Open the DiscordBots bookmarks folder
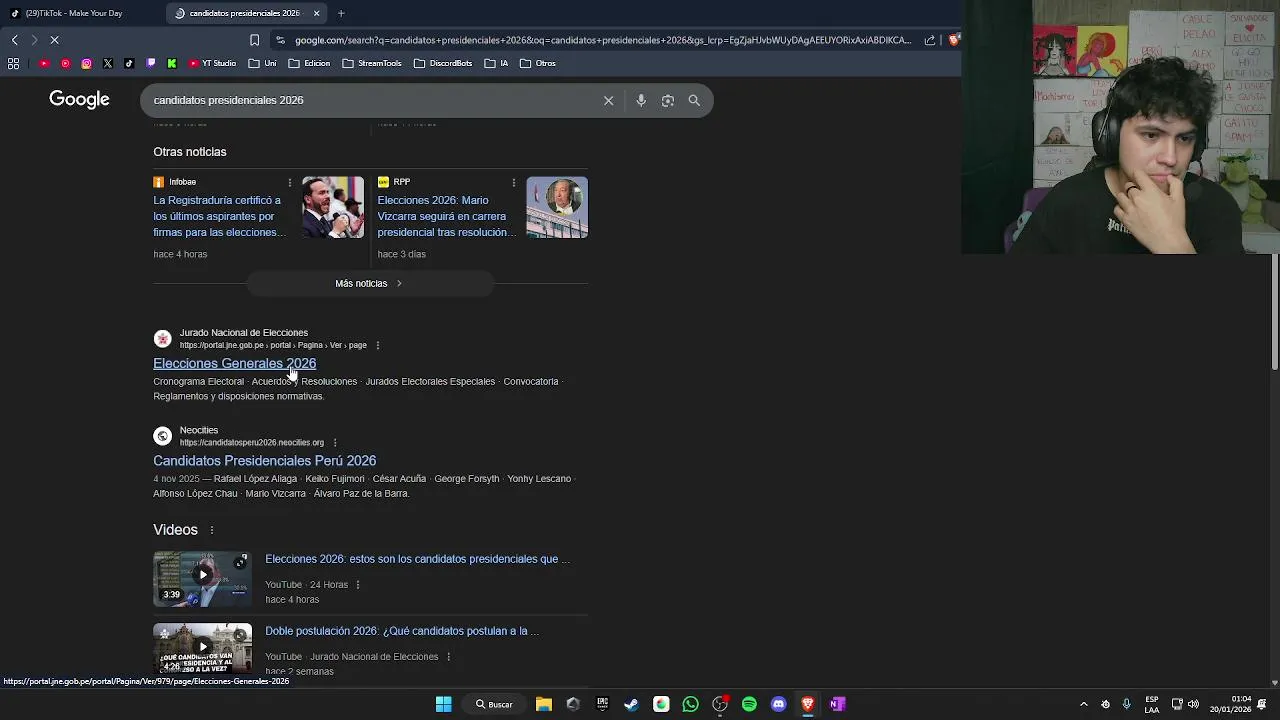 (x=442, y=63)
